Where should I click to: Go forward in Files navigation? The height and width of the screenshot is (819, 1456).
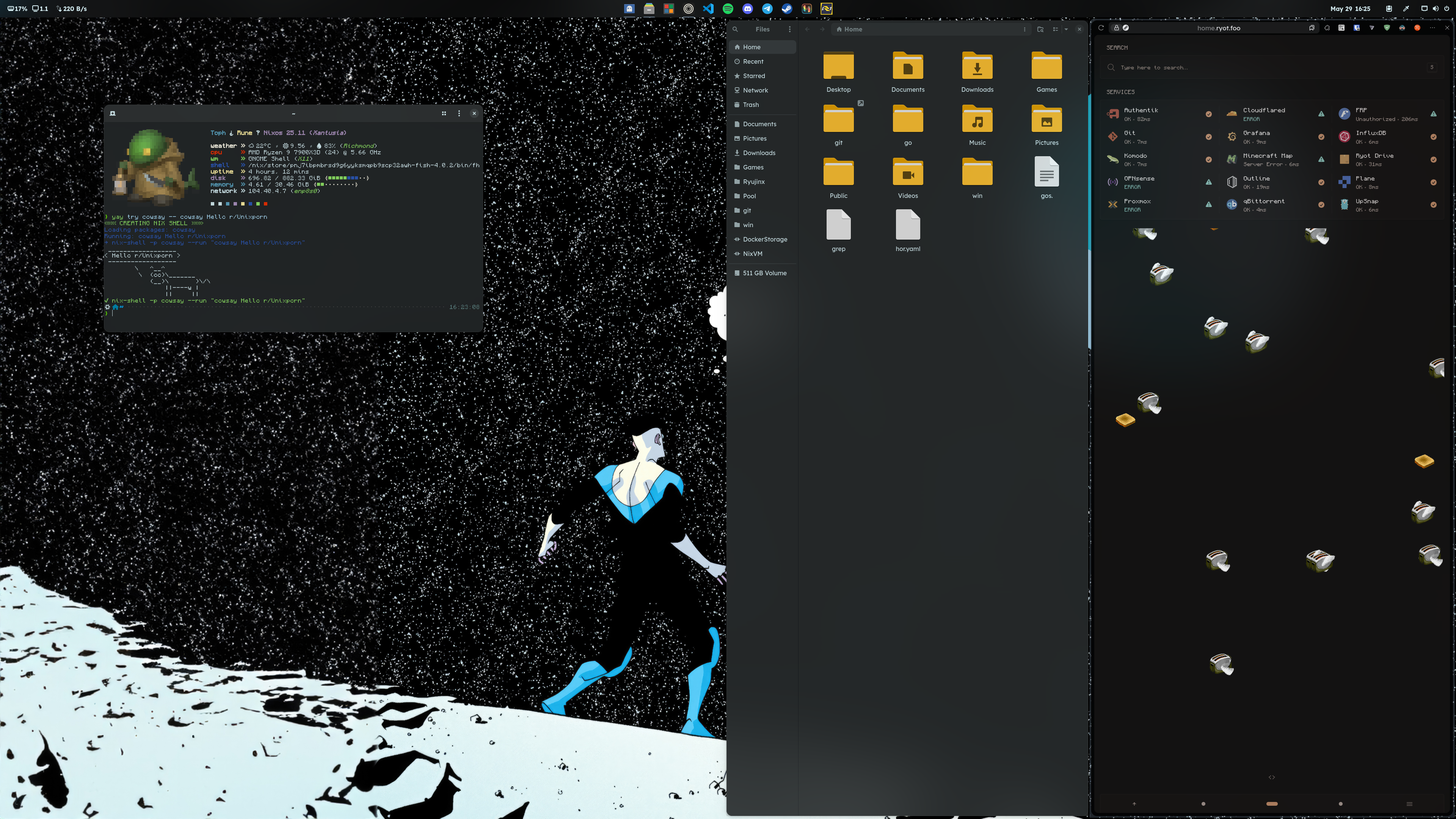822,30
